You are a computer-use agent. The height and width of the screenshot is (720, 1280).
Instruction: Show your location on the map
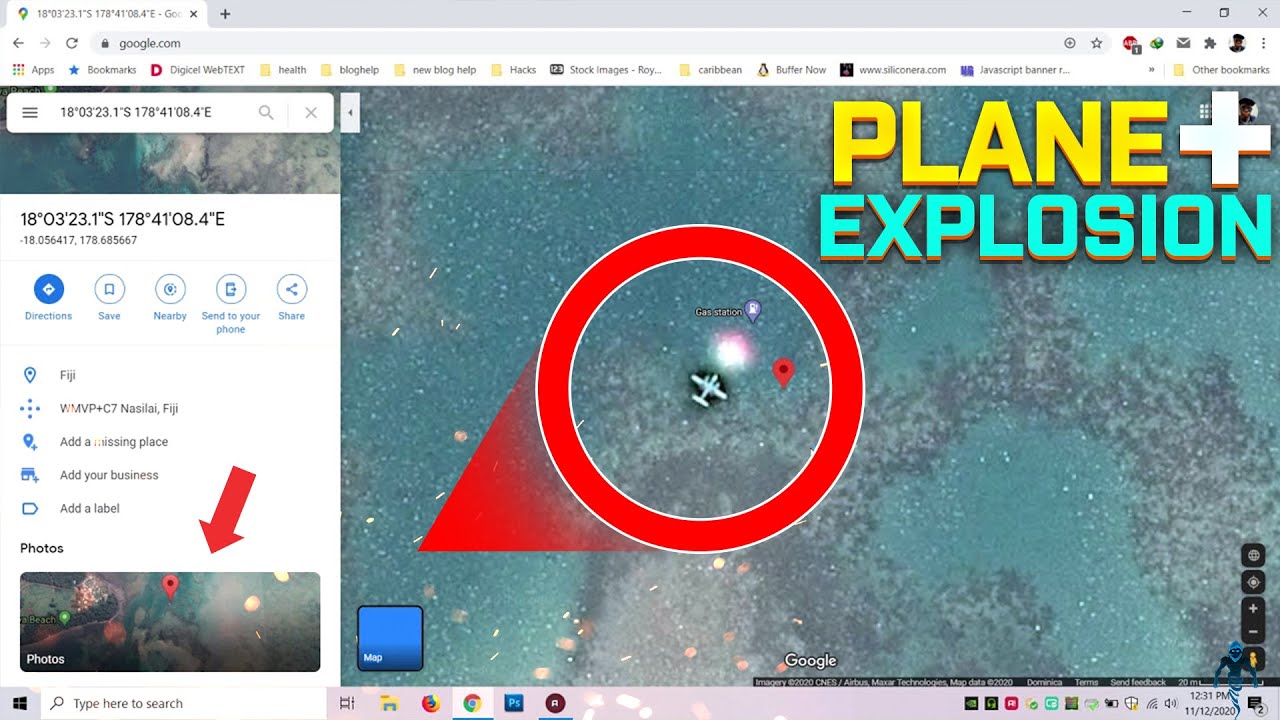(x=1253, y=582)
